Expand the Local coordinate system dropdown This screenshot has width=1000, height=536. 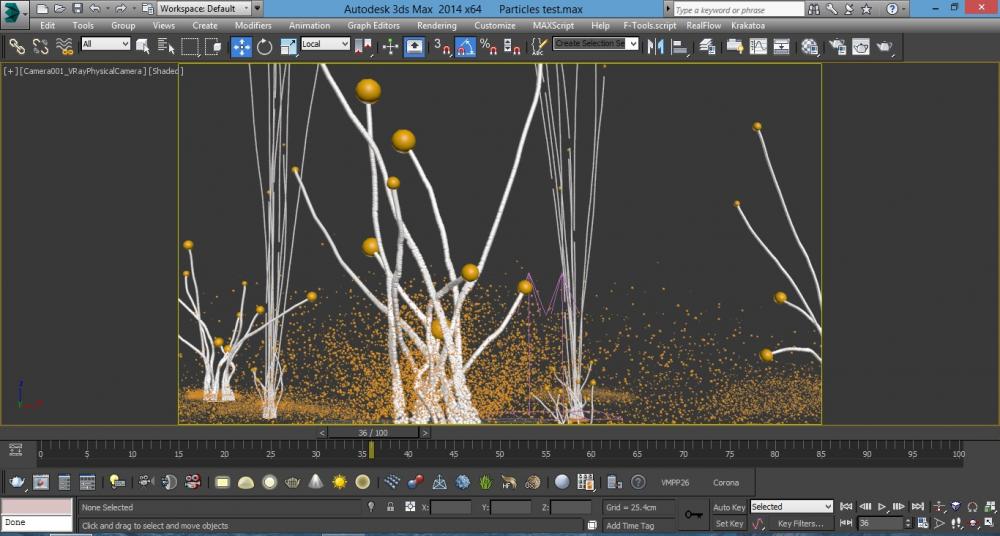325,44
